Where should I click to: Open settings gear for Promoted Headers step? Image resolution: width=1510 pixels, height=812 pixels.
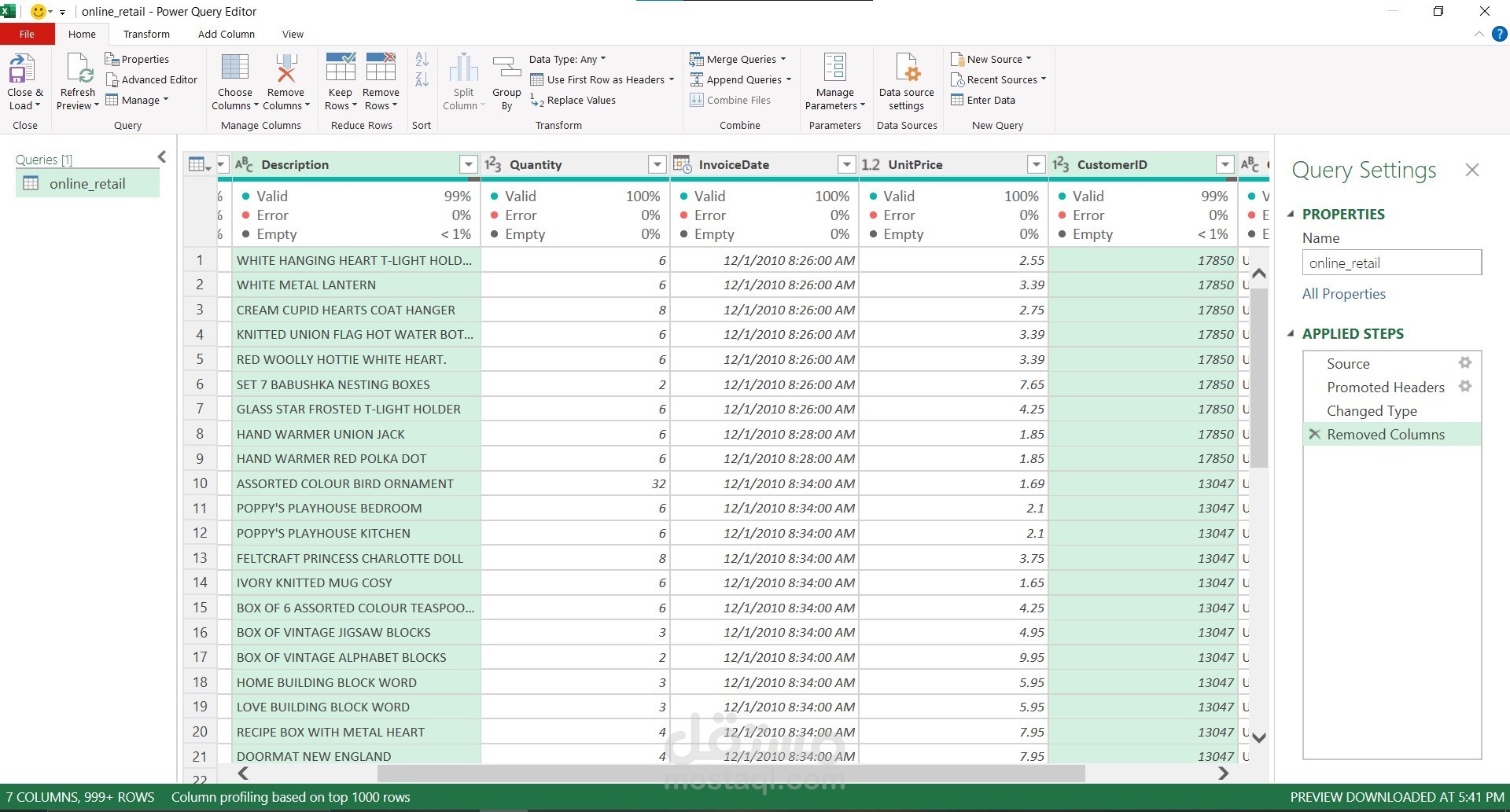point(1465,386)
